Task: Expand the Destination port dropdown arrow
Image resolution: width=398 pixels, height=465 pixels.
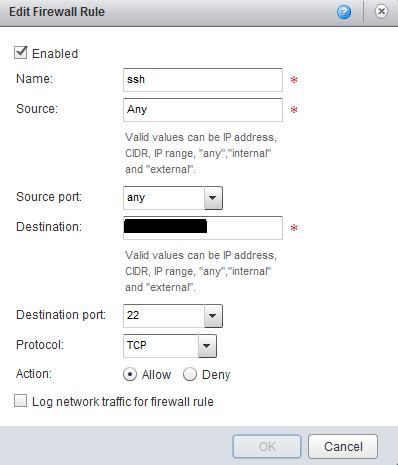Action: point(213,316)
